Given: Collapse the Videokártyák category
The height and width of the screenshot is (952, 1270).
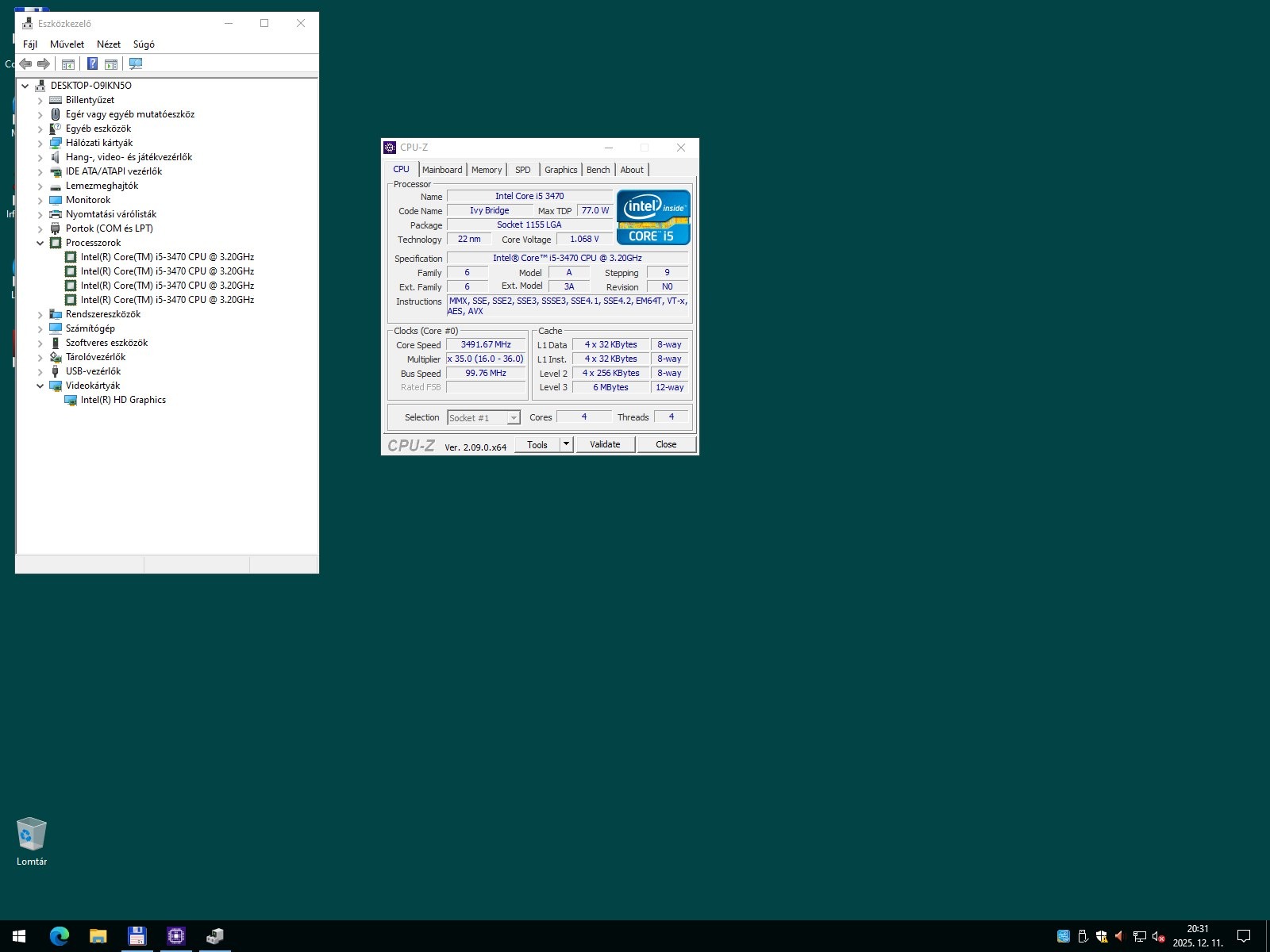Looking at the screenshot, I should point(40,386).
